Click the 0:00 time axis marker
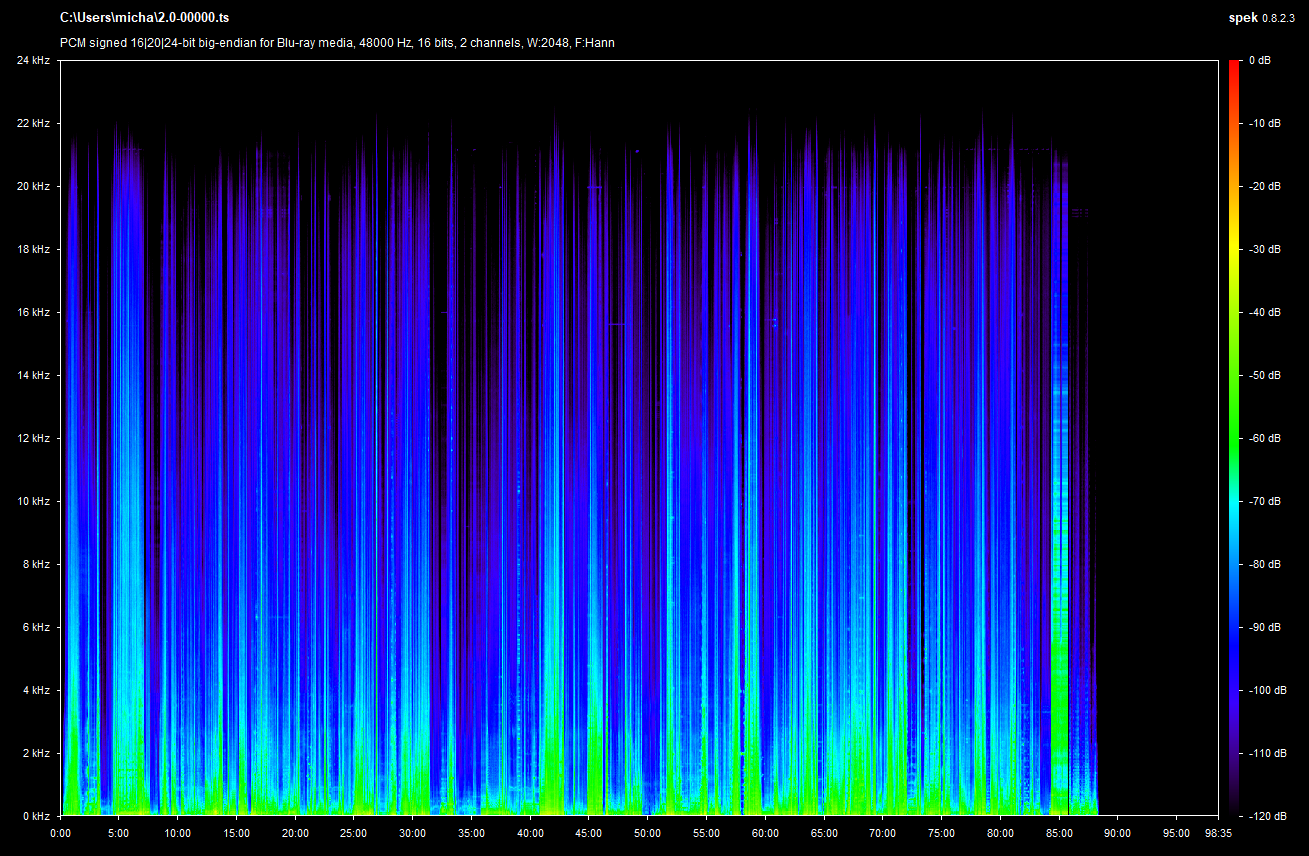Viewport: 1309px width, 856px height. 60,832
